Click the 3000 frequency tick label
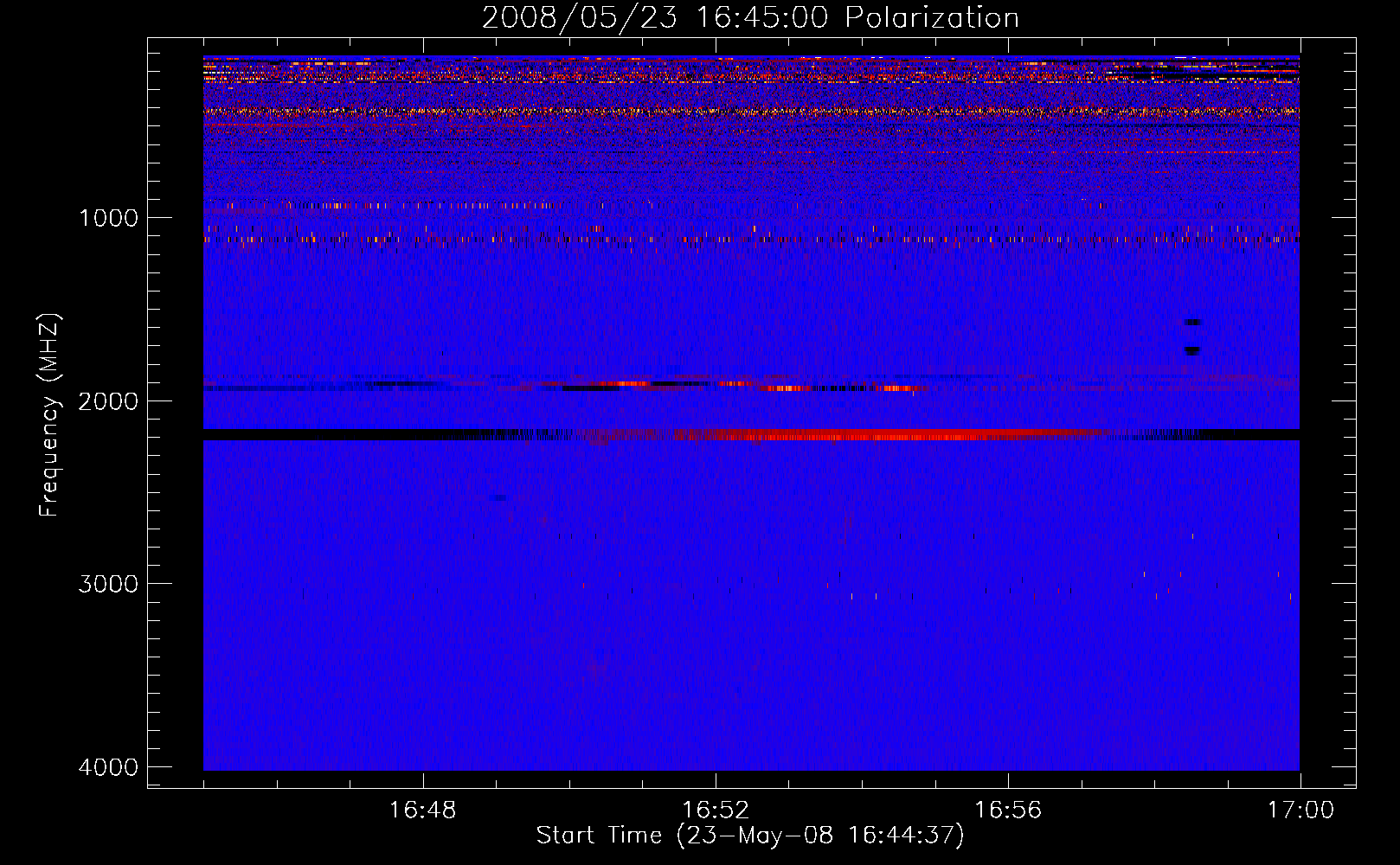 tap(108, 584)
